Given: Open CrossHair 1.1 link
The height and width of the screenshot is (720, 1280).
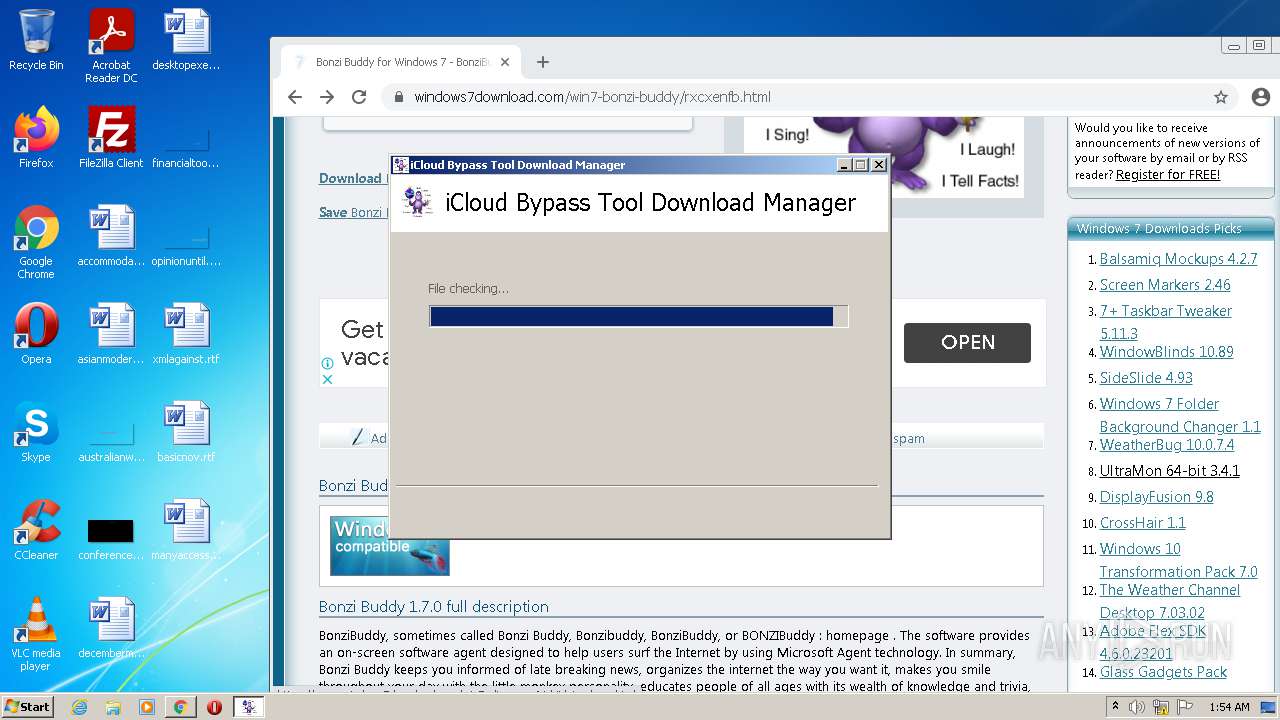Looking at the screenshot, I should (x=1142, y=523).
